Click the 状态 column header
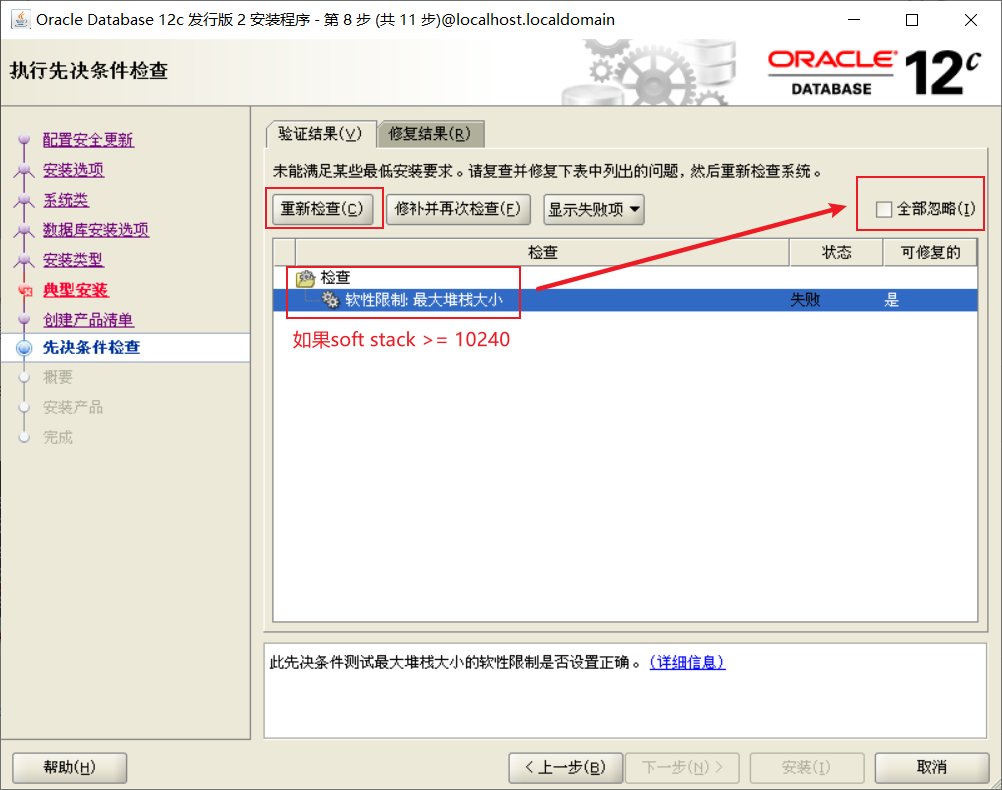Image resolution: width=1002 pixels, height=790 pixels. (x=836, y=252)
